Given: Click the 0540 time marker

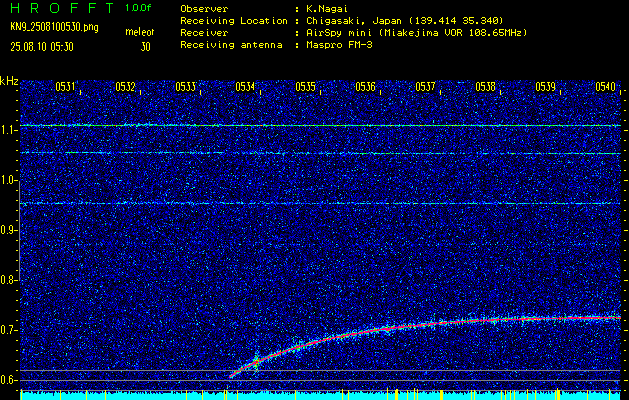Looking at the screenshot, I should point(605,87).
